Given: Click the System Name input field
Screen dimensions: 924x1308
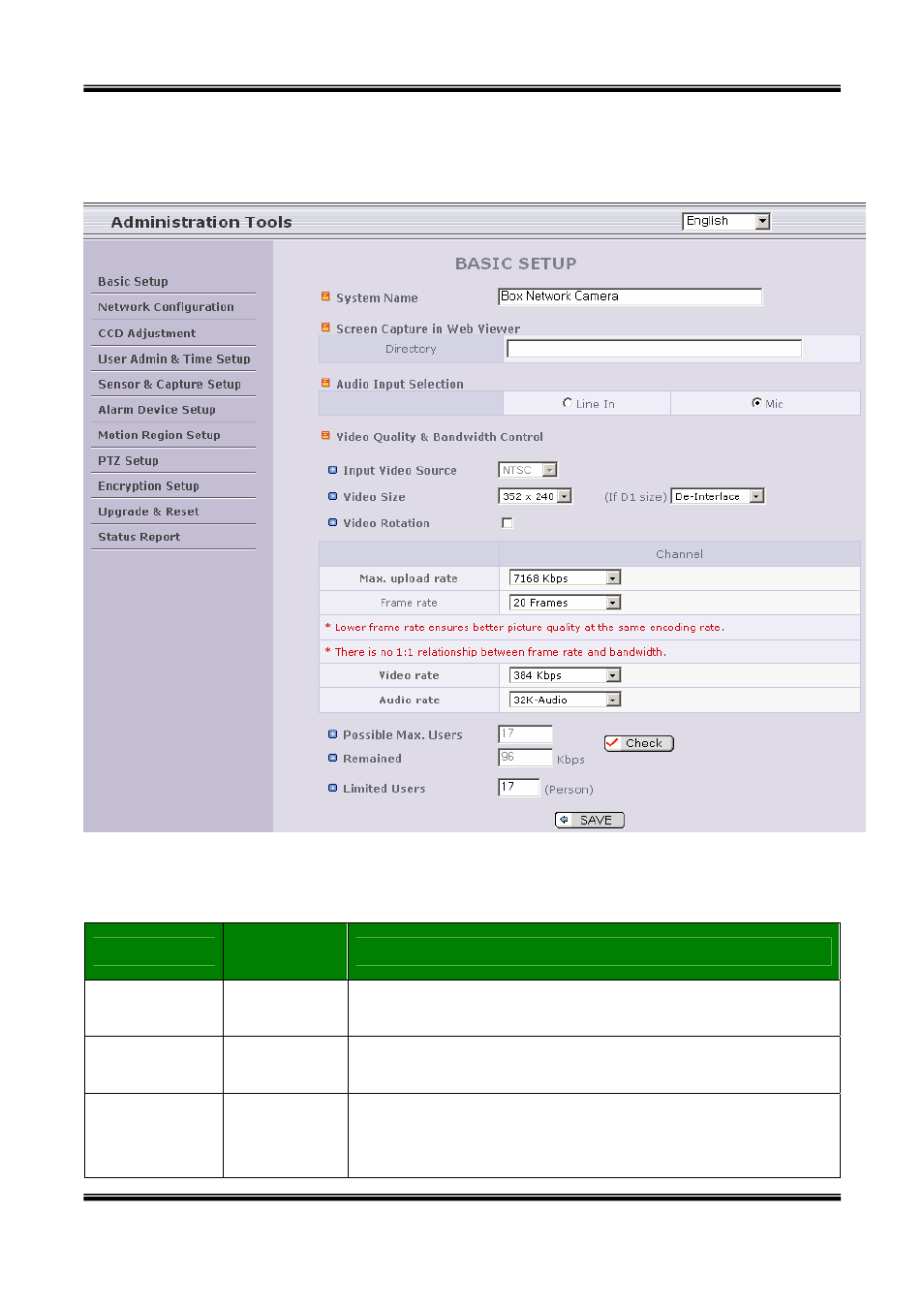Looking at the screenshot, I should point(630,296).
